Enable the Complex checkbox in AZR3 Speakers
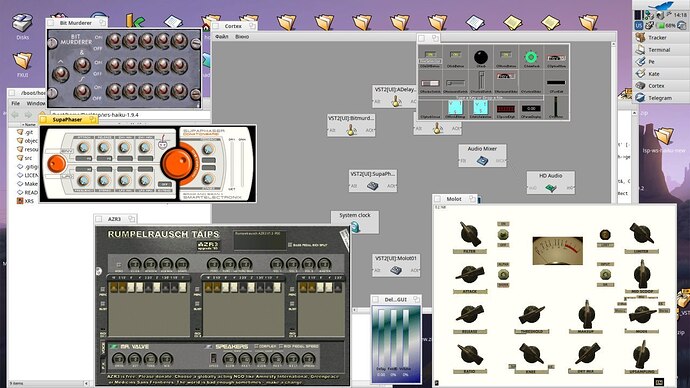This screenshot has height=388, width=690. click(x=256, y=347)
